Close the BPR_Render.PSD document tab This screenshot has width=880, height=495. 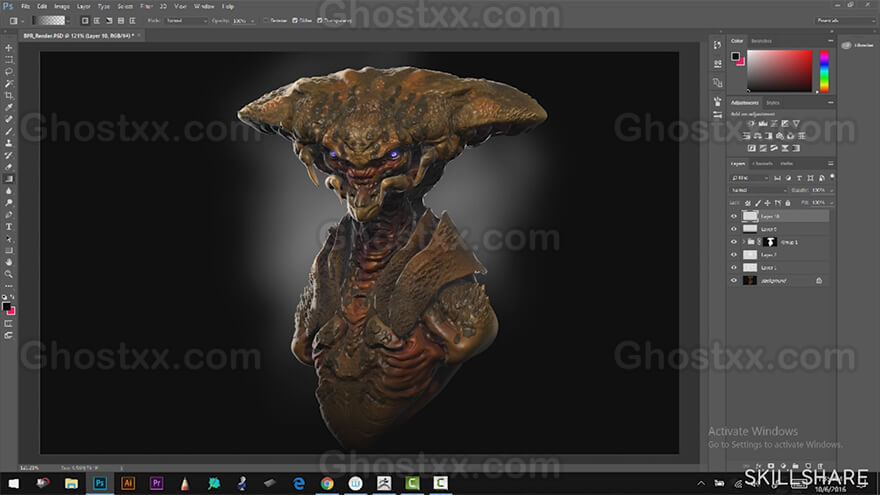coord(139,35)
